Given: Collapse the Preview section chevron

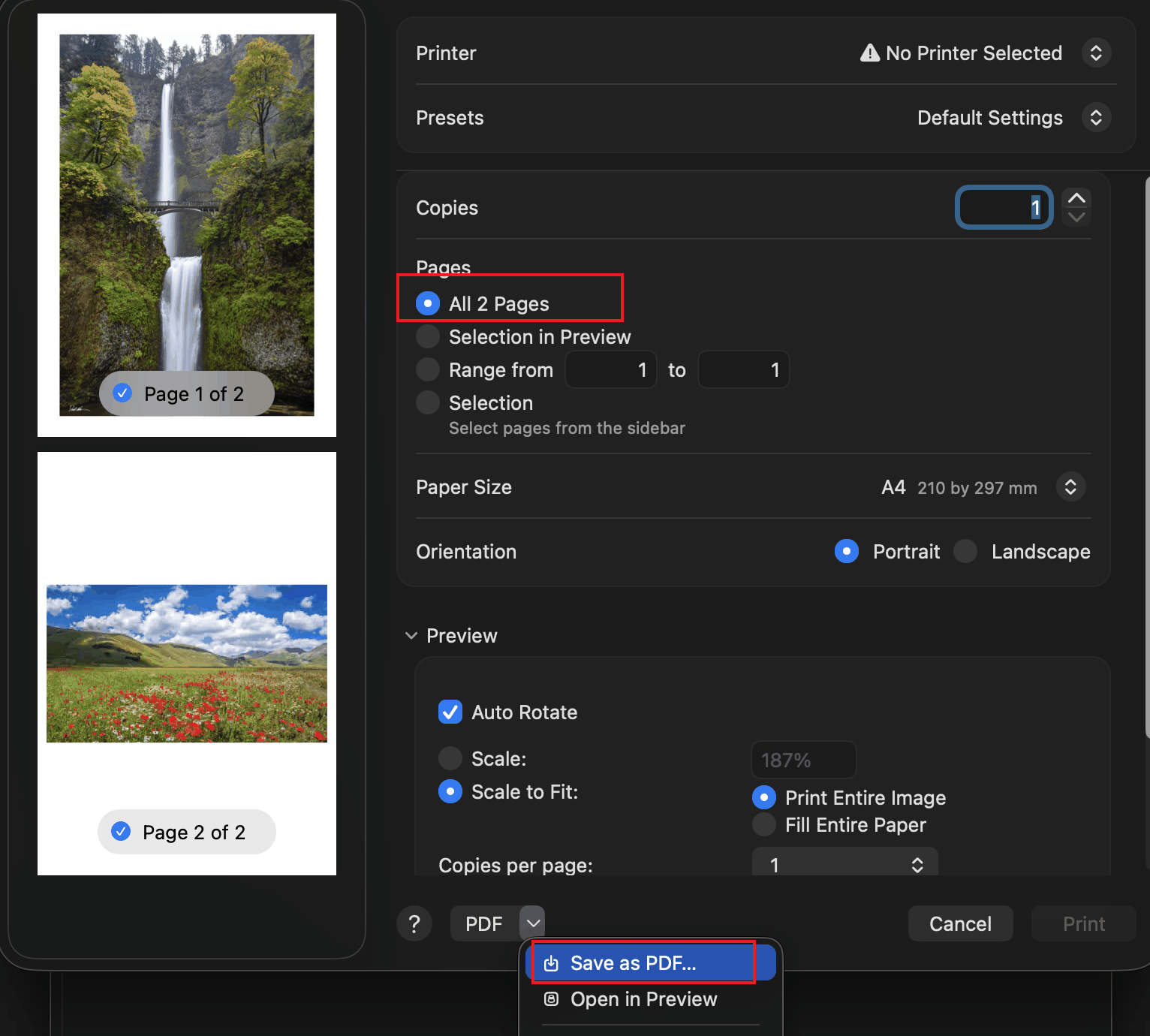Looking at the screenshot, I should [x=411, y=636].
